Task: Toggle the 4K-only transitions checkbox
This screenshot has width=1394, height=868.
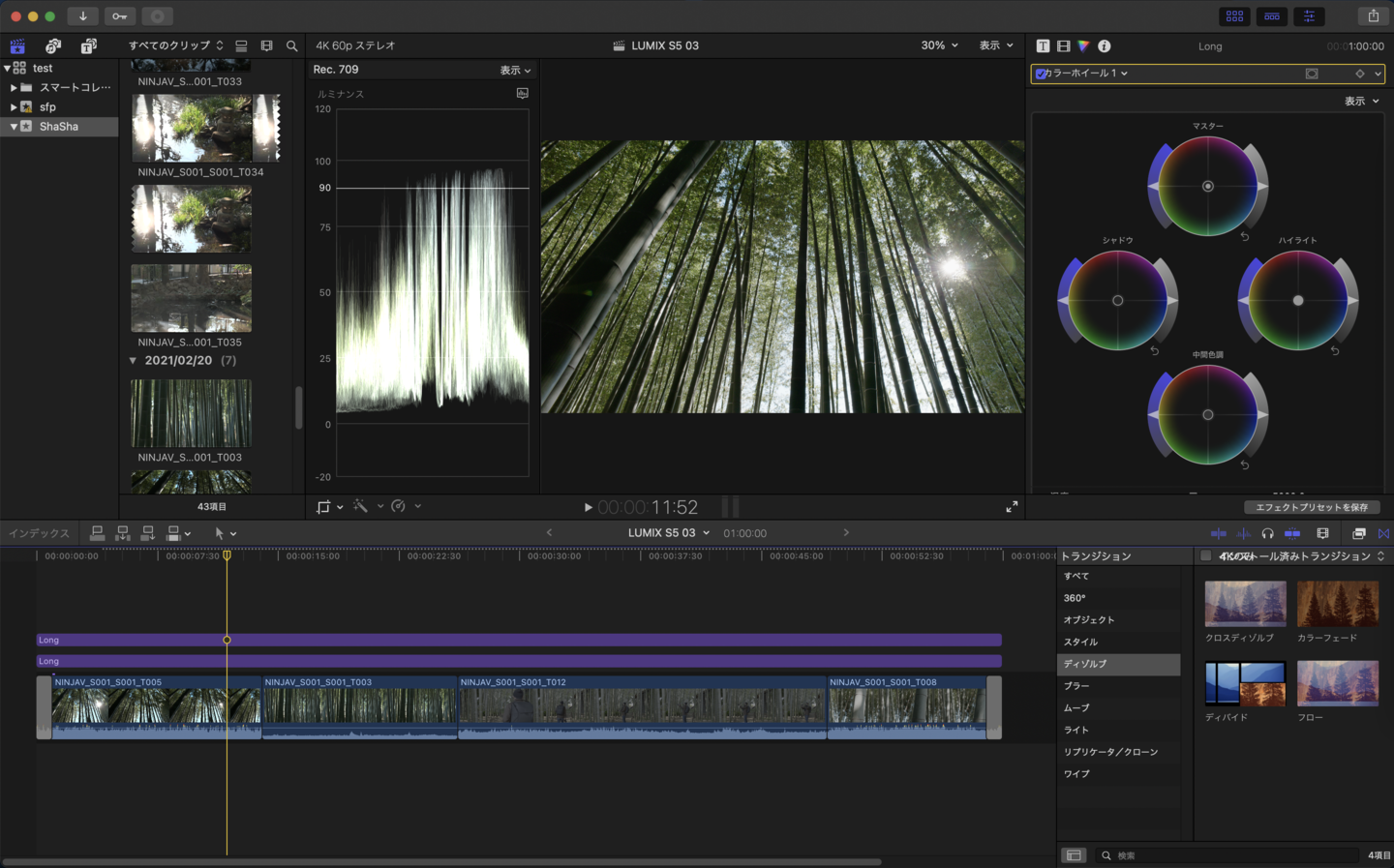Action: 1205,555
